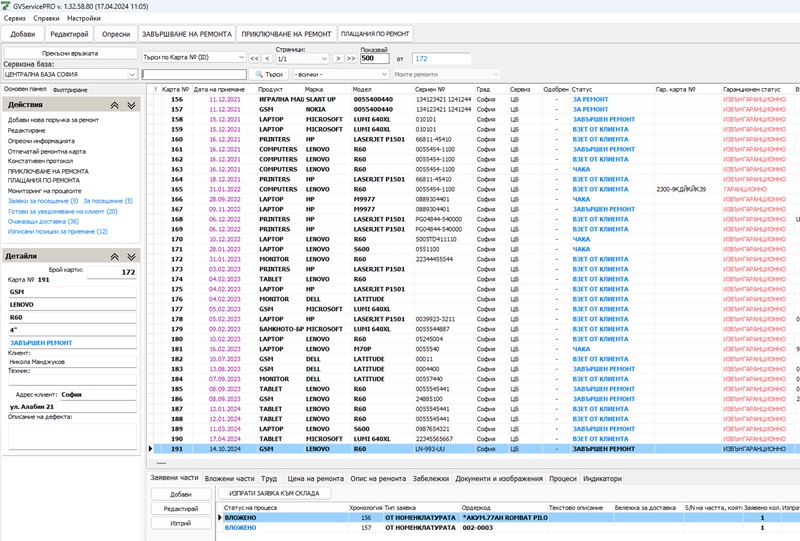The image size is (800, 541).
Task: Open Очакващи доставка (36) link
Action: pyautogui.click(x=43, y=222)
